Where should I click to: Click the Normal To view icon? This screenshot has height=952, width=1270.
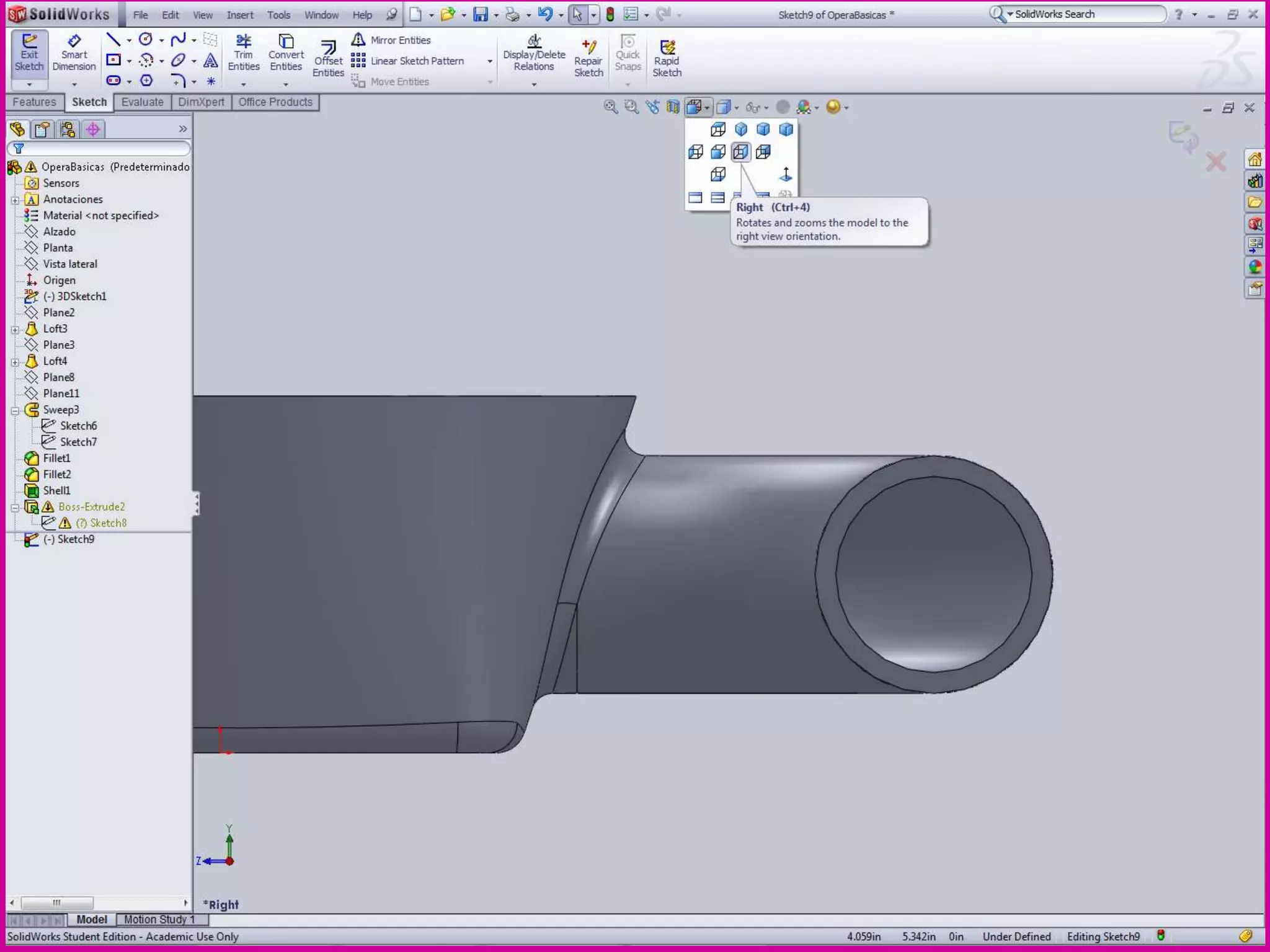tap(786, 174)
